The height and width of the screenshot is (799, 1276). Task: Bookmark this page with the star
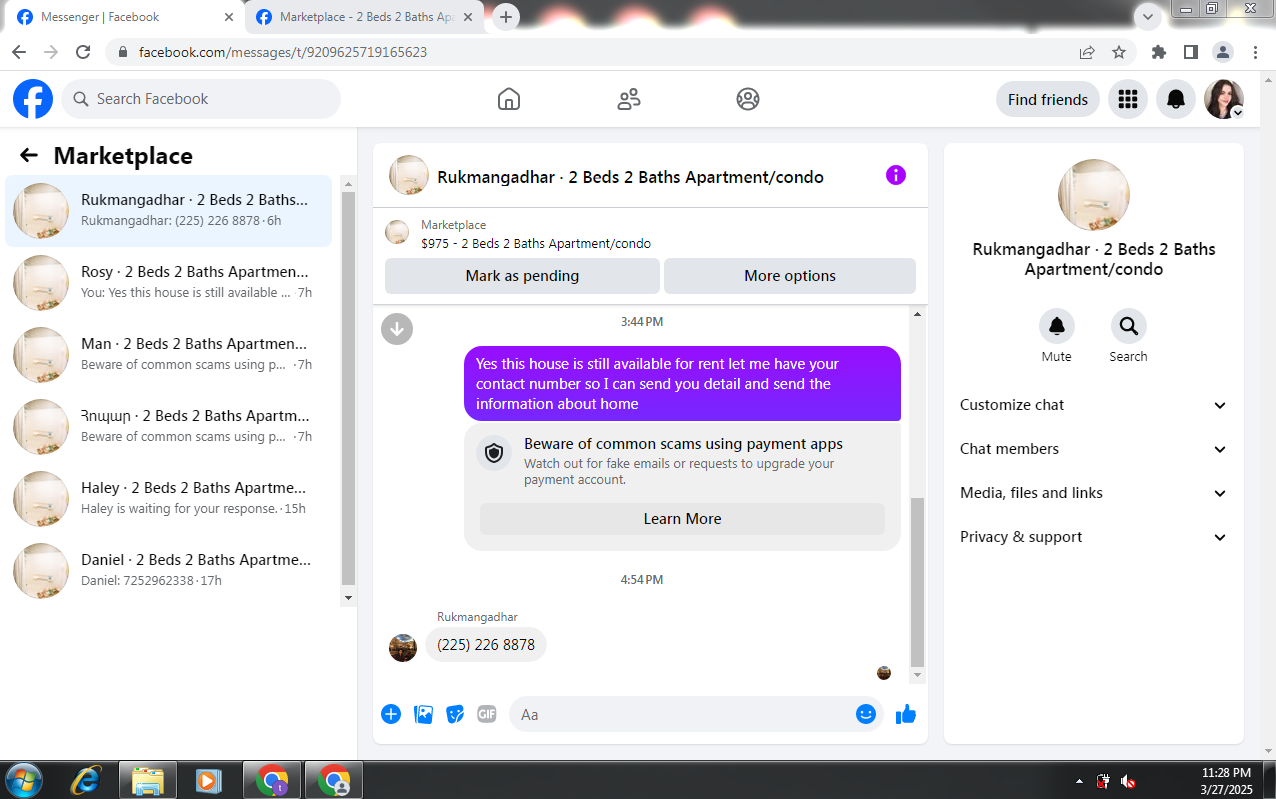[x=1119, y=52]
